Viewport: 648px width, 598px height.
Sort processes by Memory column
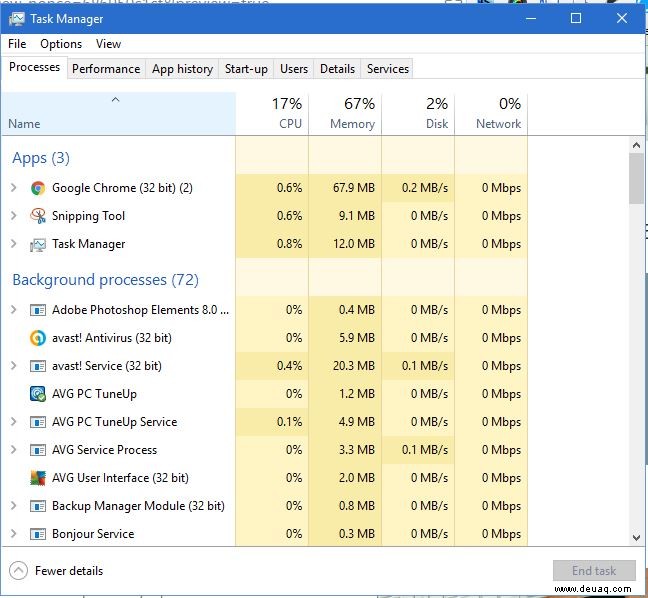345,113
